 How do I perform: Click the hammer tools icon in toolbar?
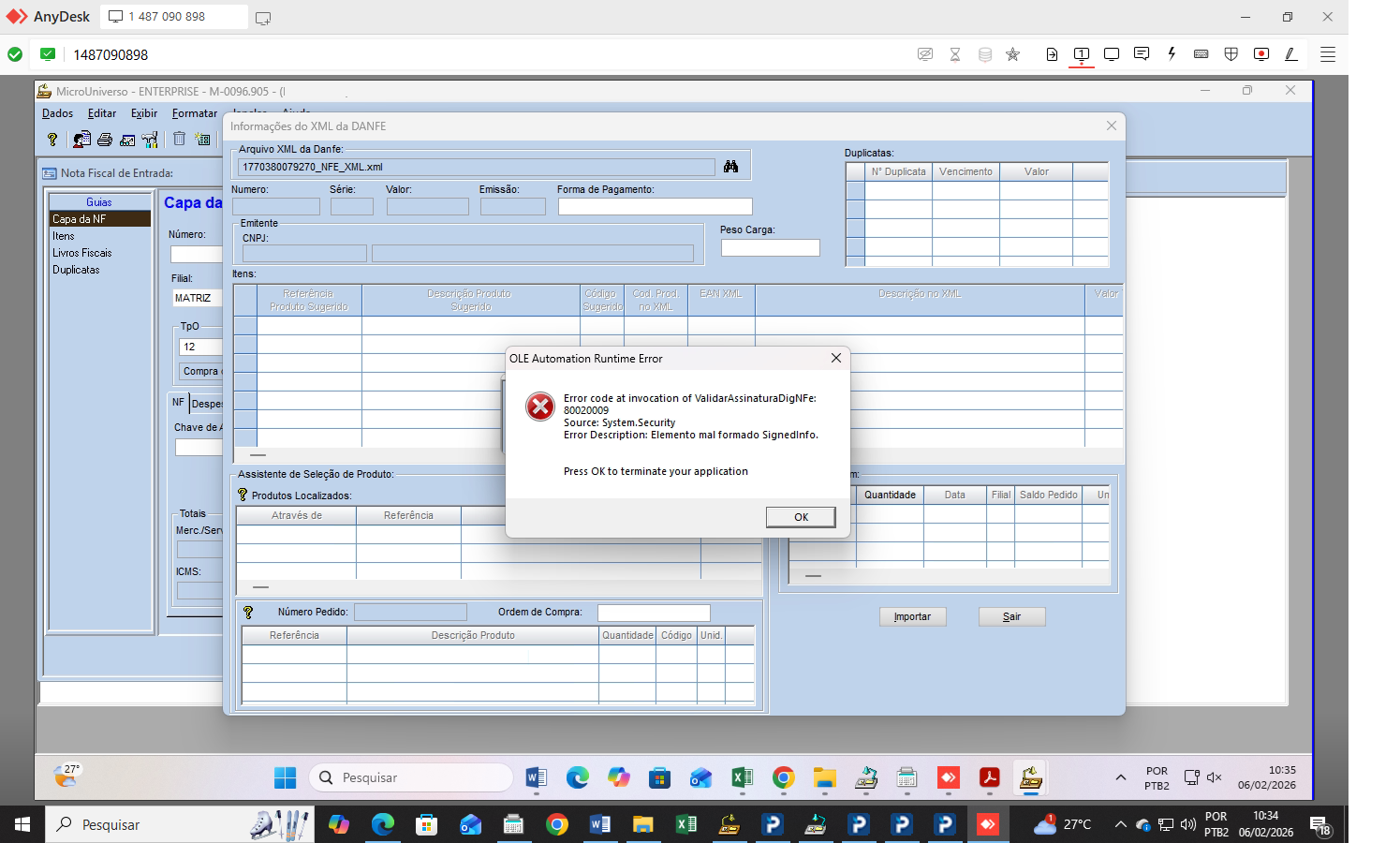point(150,140)
